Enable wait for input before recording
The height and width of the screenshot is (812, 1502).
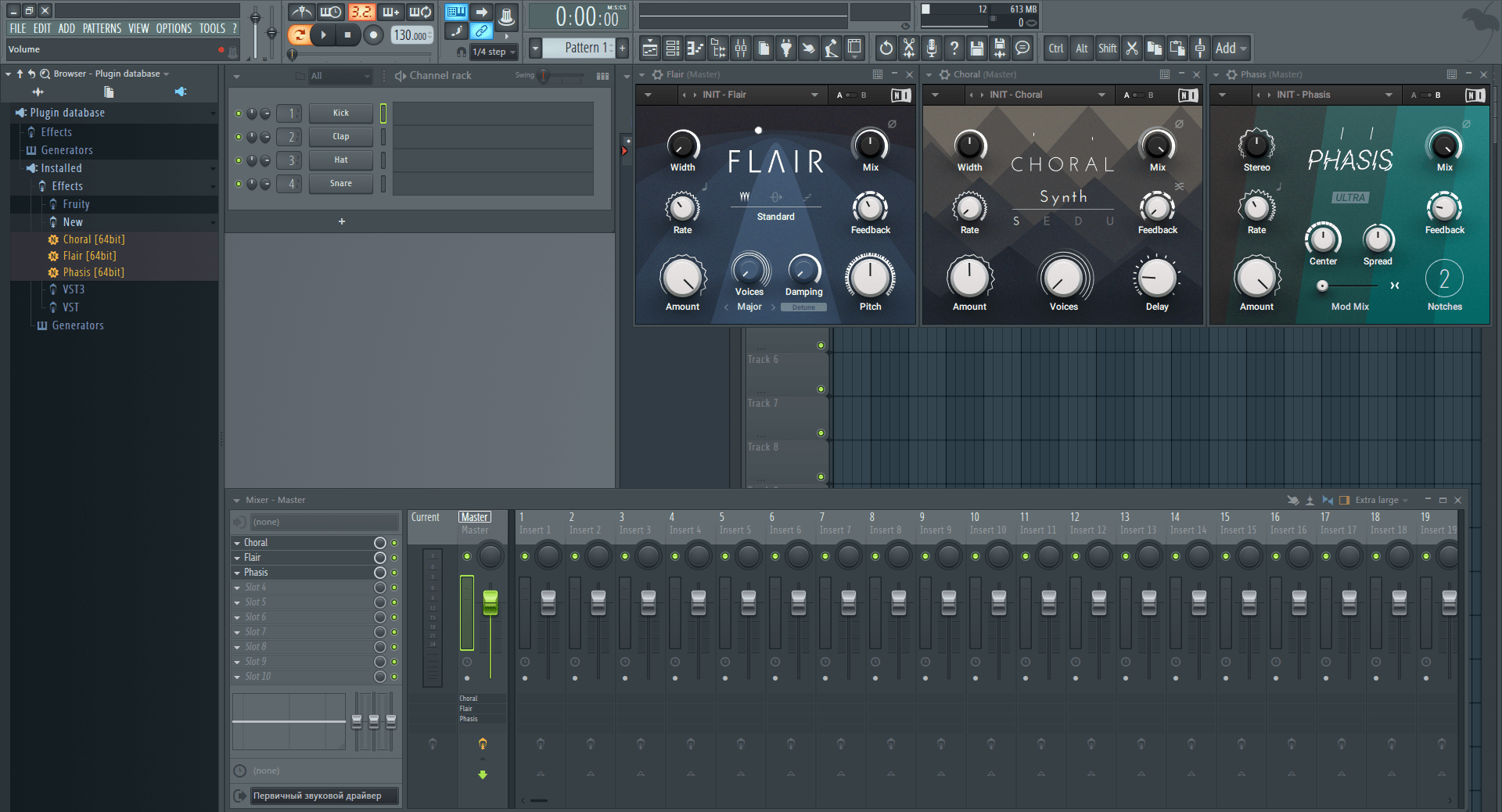(x=330, y=12)
